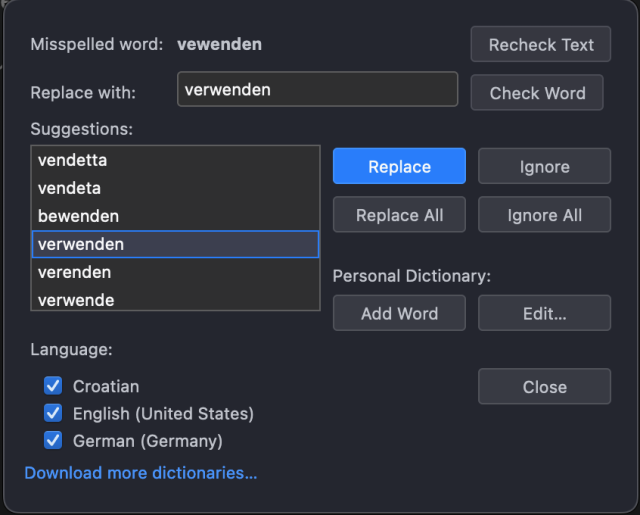Click the Replace button
The width and height of the screenshot is (640, 515).
pyautogui.click(x=399, y=167)
